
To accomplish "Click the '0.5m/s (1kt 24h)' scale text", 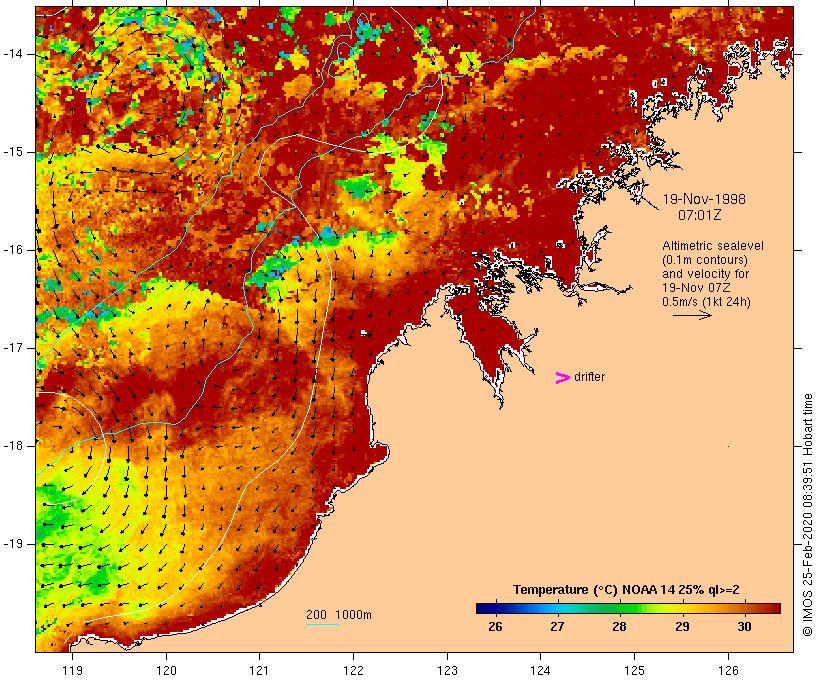I will coord(706,302).
